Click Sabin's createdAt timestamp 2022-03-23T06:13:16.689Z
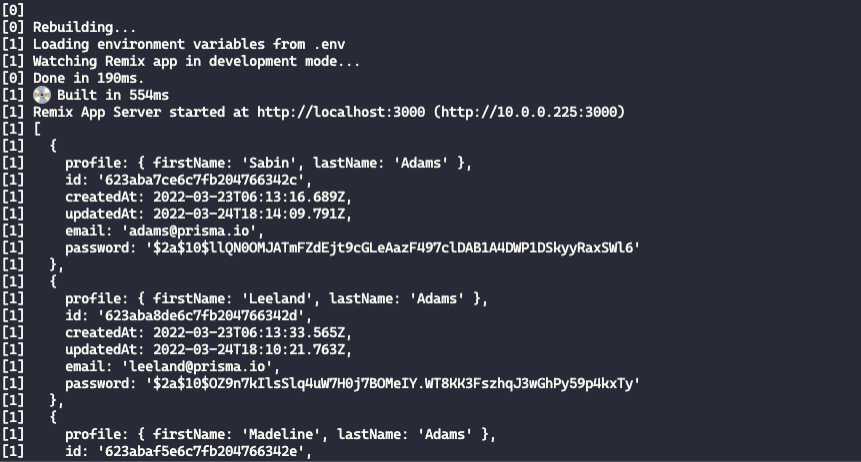The width and height of the screenshot is (861, 462). (245, 197)
